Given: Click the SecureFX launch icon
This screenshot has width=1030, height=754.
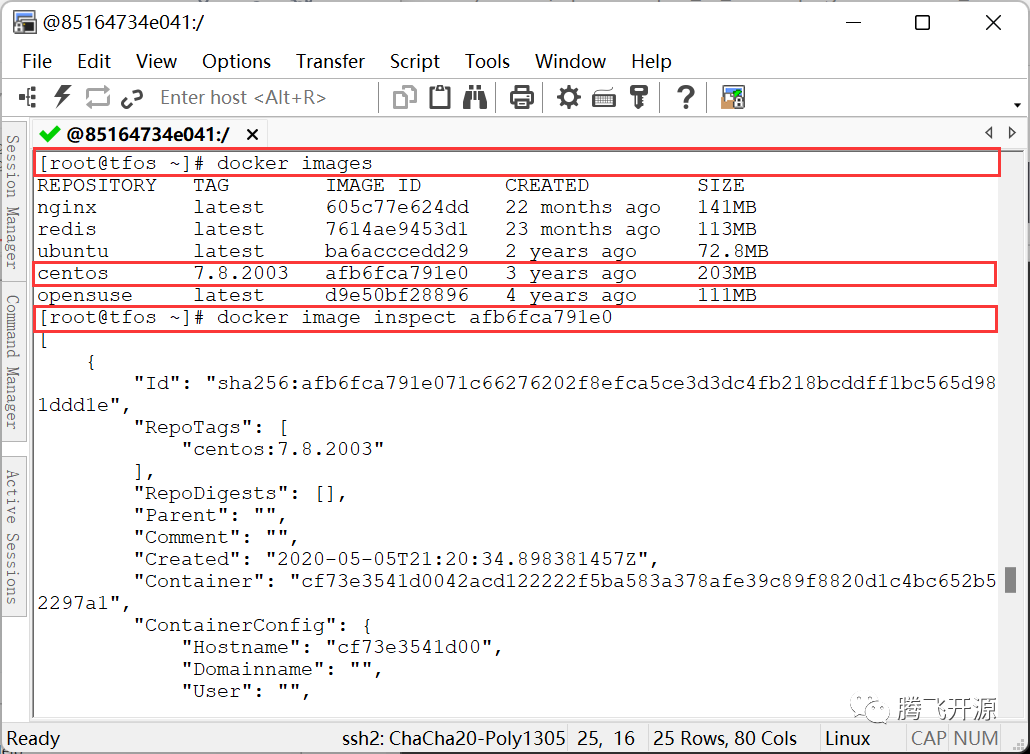Looking at the screenshot, I should tap(732, 98).
